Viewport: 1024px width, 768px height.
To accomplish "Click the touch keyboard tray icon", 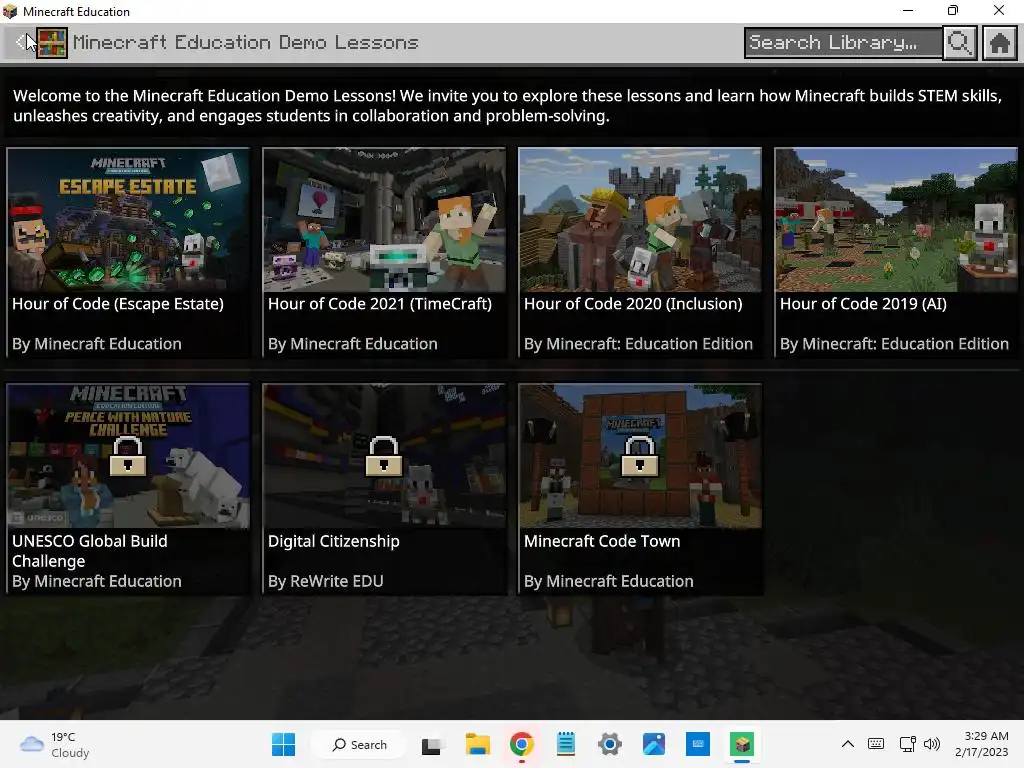I will click(x=876, y=744).
